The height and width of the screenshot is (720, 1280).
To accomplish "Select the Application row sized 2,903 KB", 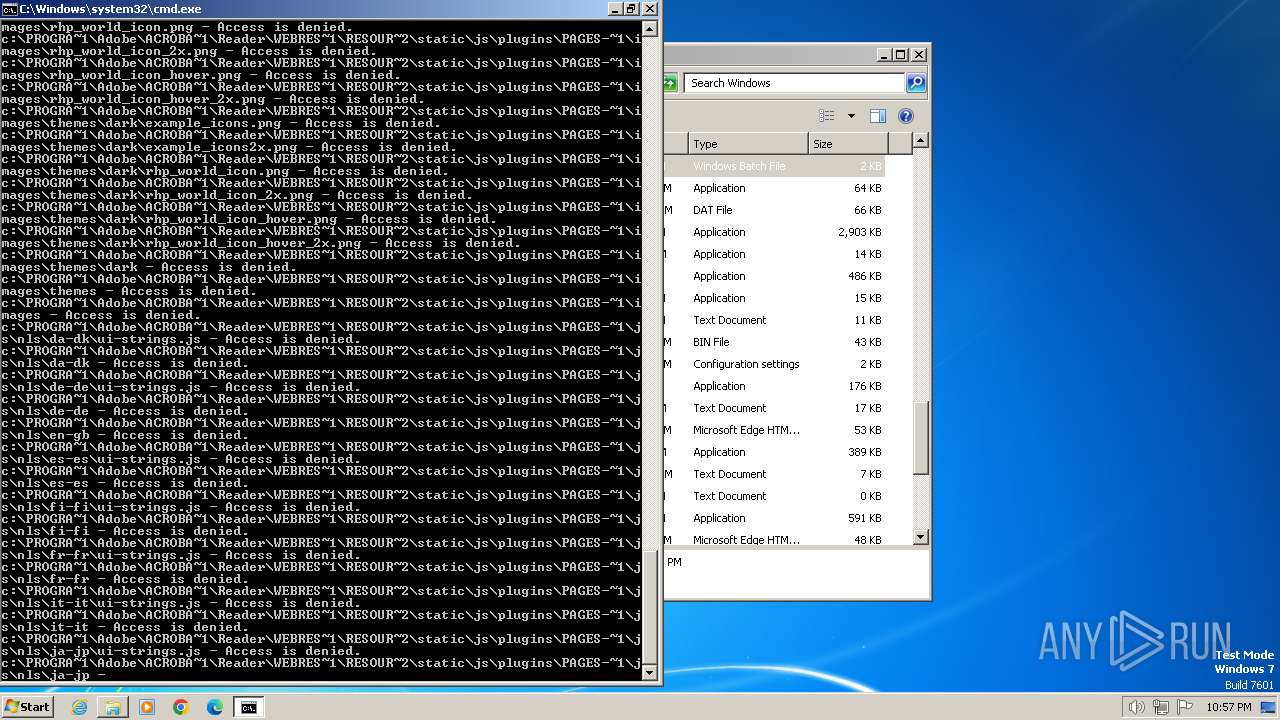I will click(774, 232).
